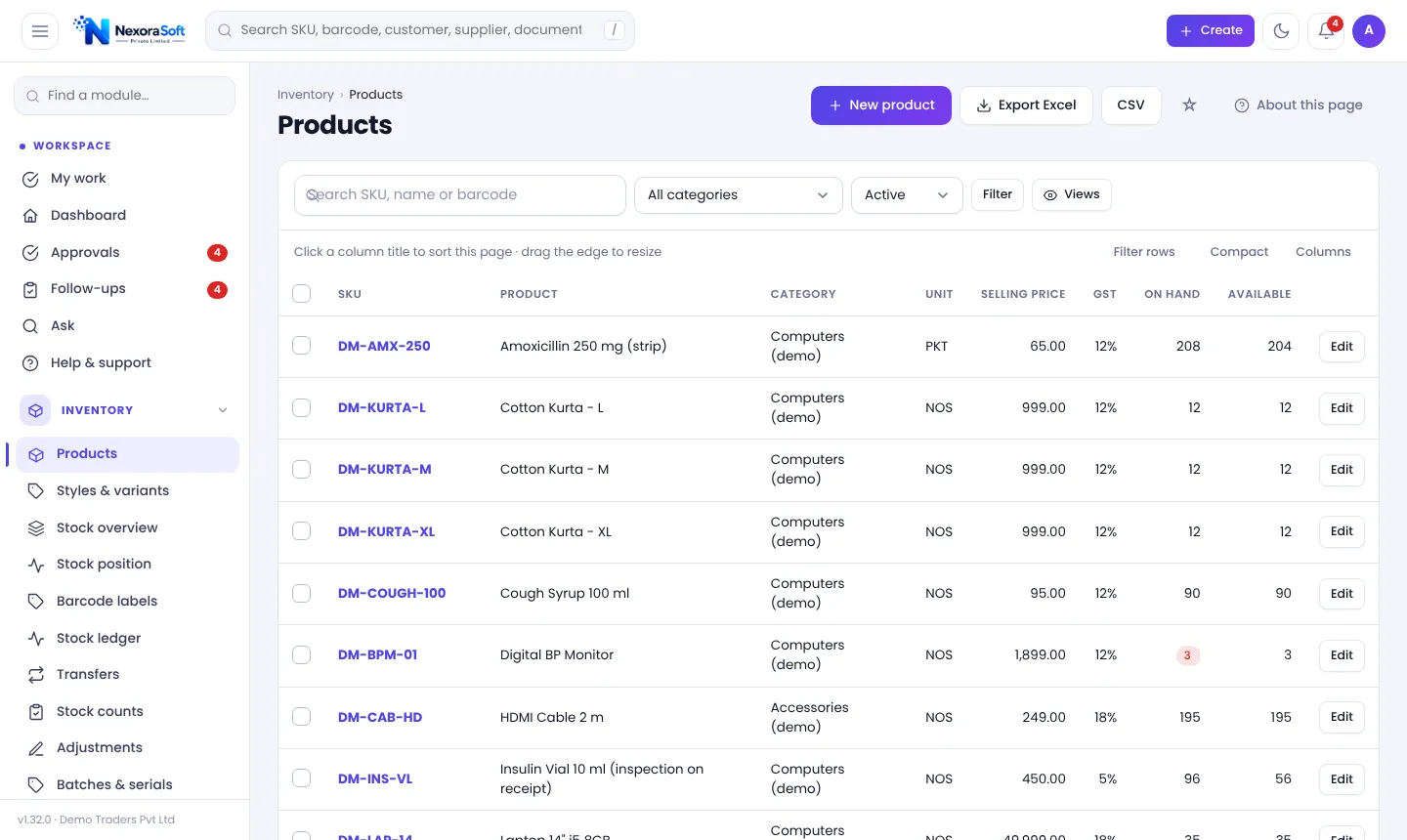1407x840 pixels.
Task: Download the CSV export
Action: (1131, 105)
